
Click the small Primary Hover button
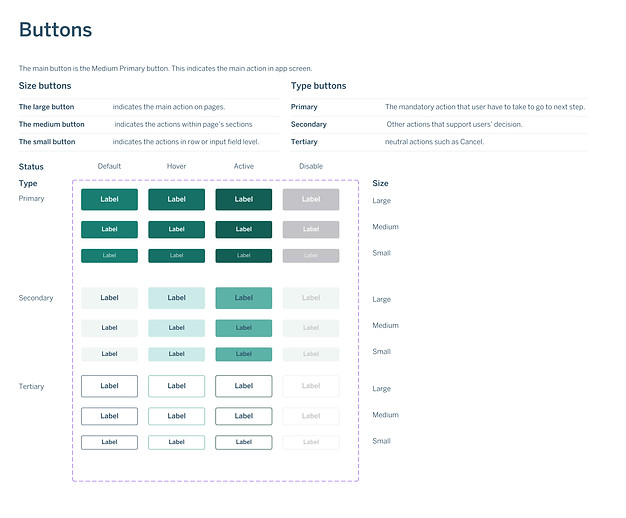(x=176, y=256)
